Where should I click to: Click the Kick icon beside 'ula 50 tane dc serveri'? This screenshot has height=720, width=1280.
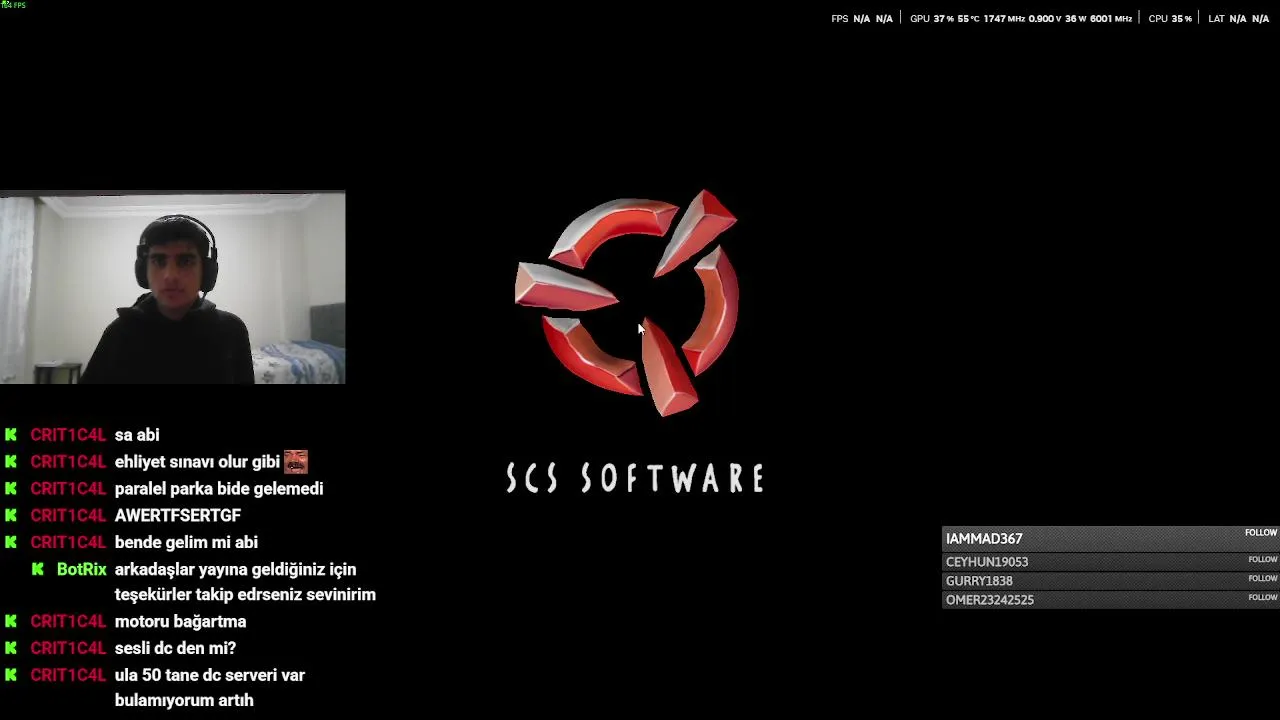[11, 675]
